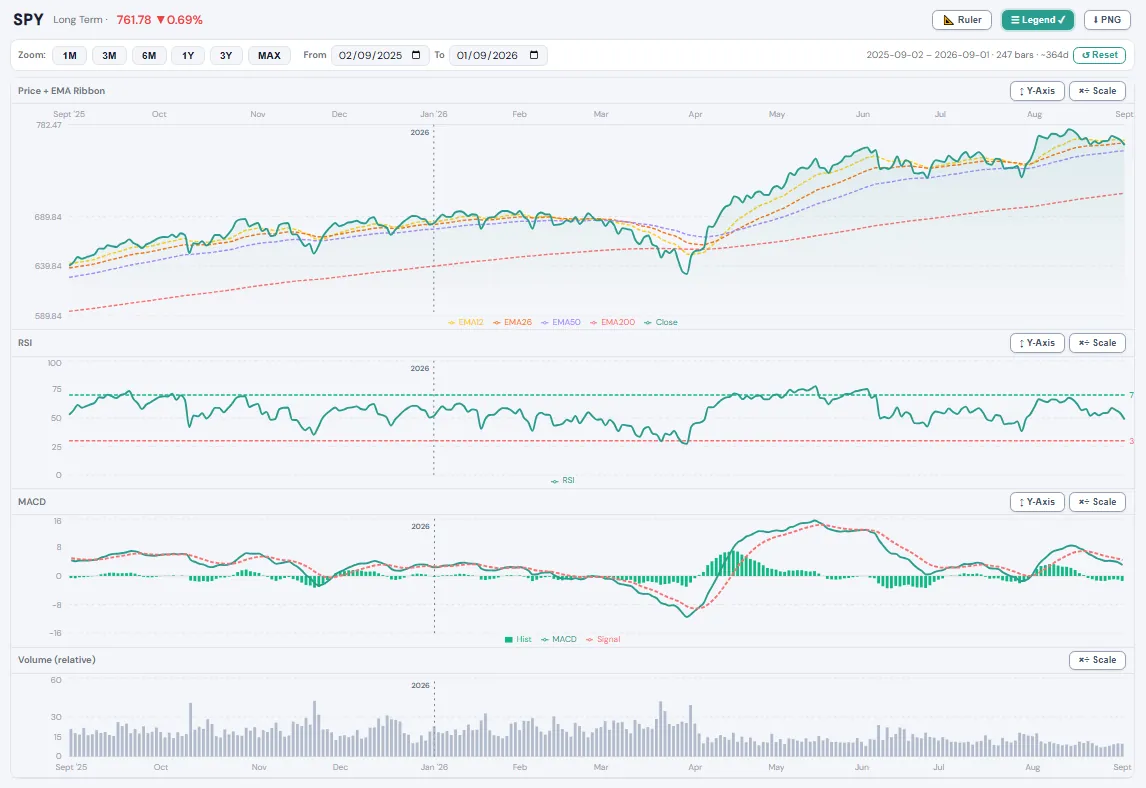The image size is (1146, 788).
Task: Download the chart as PNG
Action: click(1107, 20)
